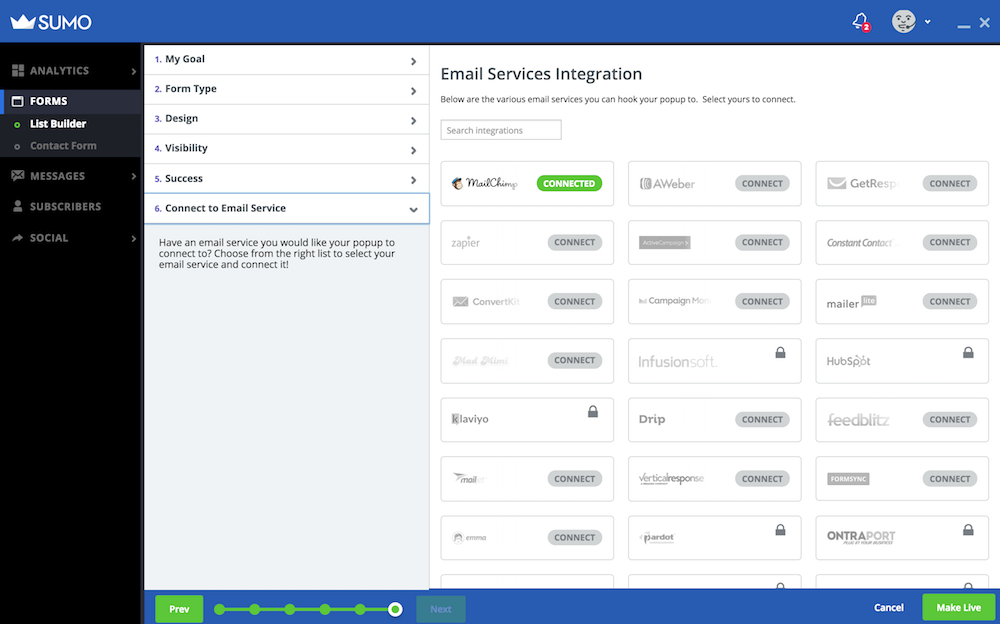1000x624 pixels.
Task: Open the account dropdown arrow beside the avatar
Action: coord(927,22)
